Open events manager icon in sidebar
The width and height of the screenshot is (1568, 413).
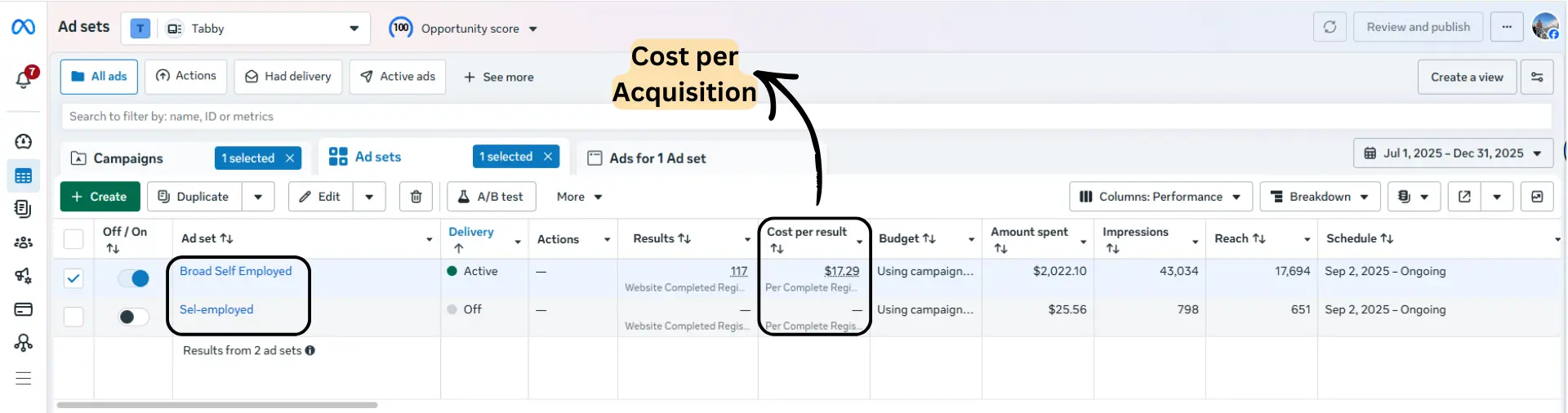tap(24, 343)
